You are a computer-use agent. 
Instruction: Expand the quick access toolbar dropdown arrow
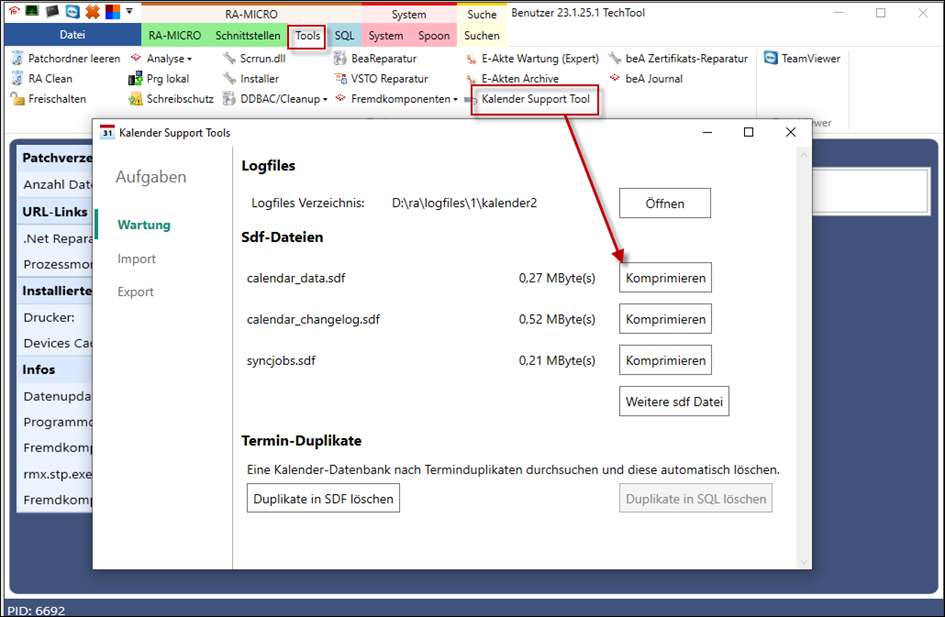(129, 11)
